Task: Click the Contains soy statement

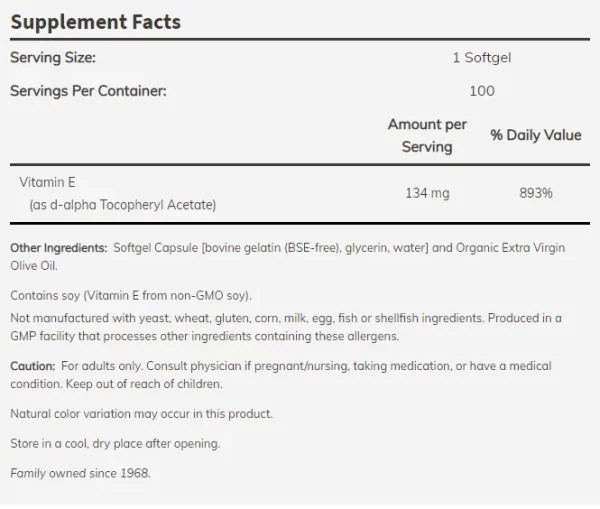Action: 131,295
